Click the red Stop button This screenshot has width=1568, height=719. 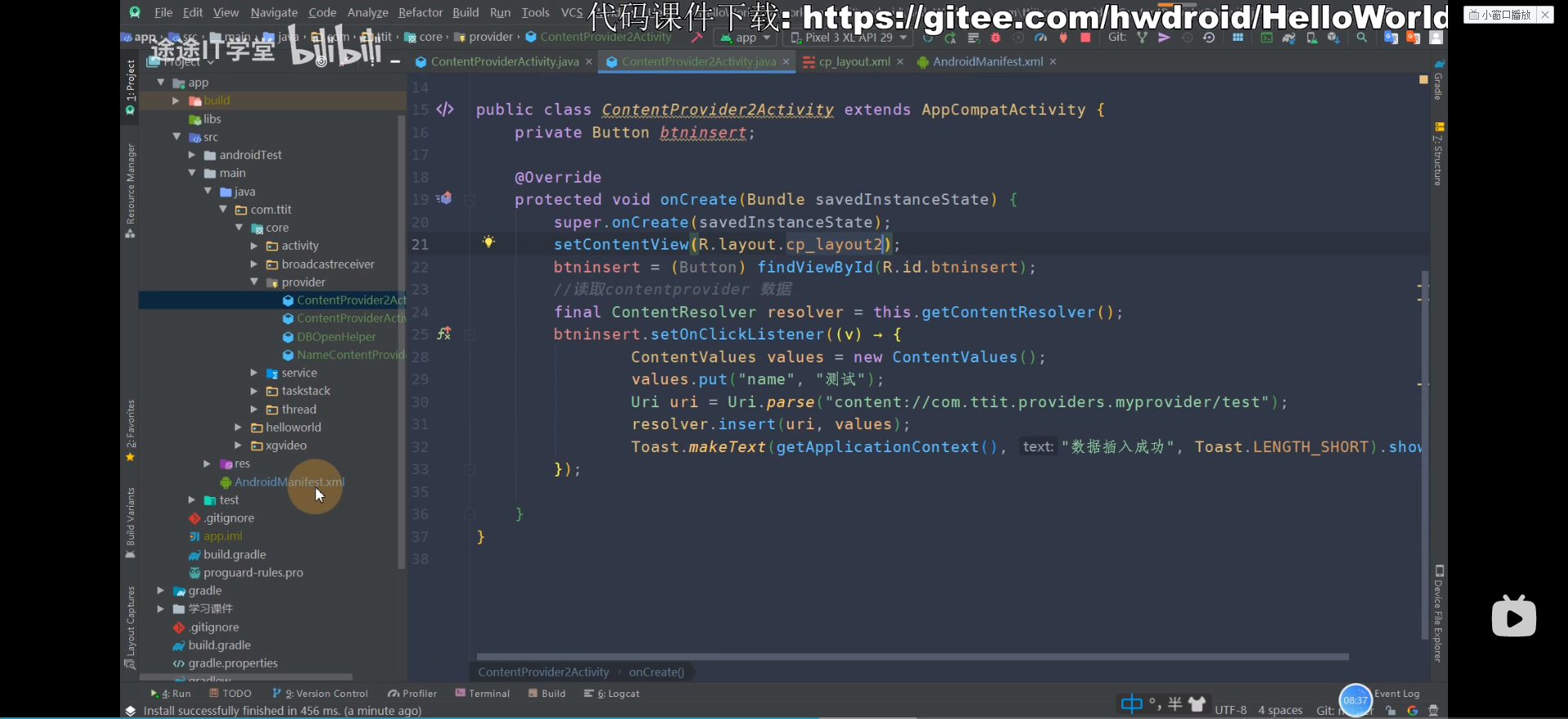click(x=1085, y=38)
